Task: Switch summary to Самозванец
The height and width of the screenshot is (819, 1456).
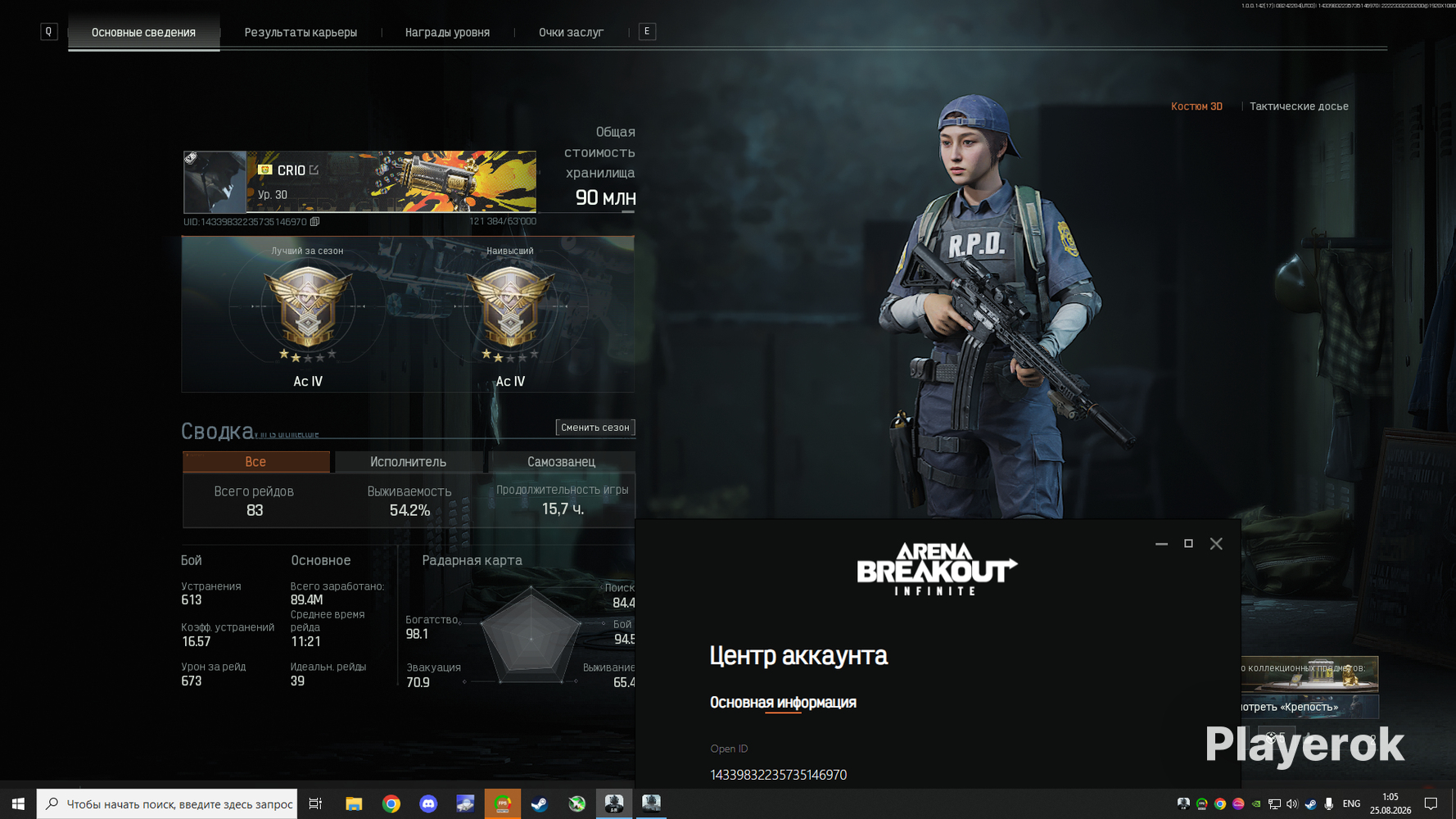Action: coord(561,462)
